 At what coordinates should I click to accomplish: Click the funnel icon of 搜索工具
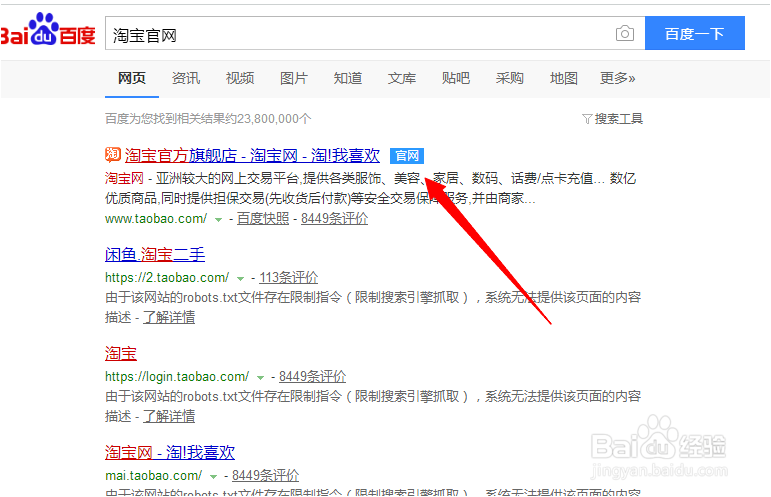point(587,119)
